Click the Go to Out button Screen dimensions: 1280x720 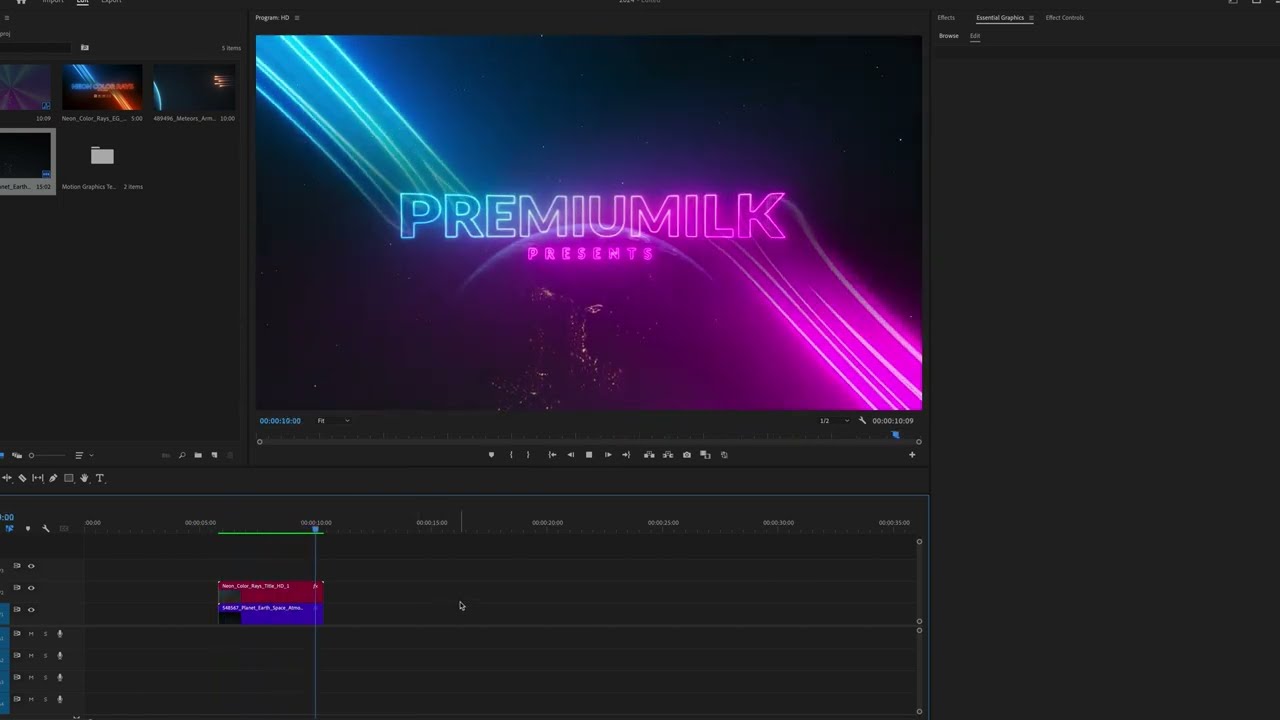(x=626, y=455)
